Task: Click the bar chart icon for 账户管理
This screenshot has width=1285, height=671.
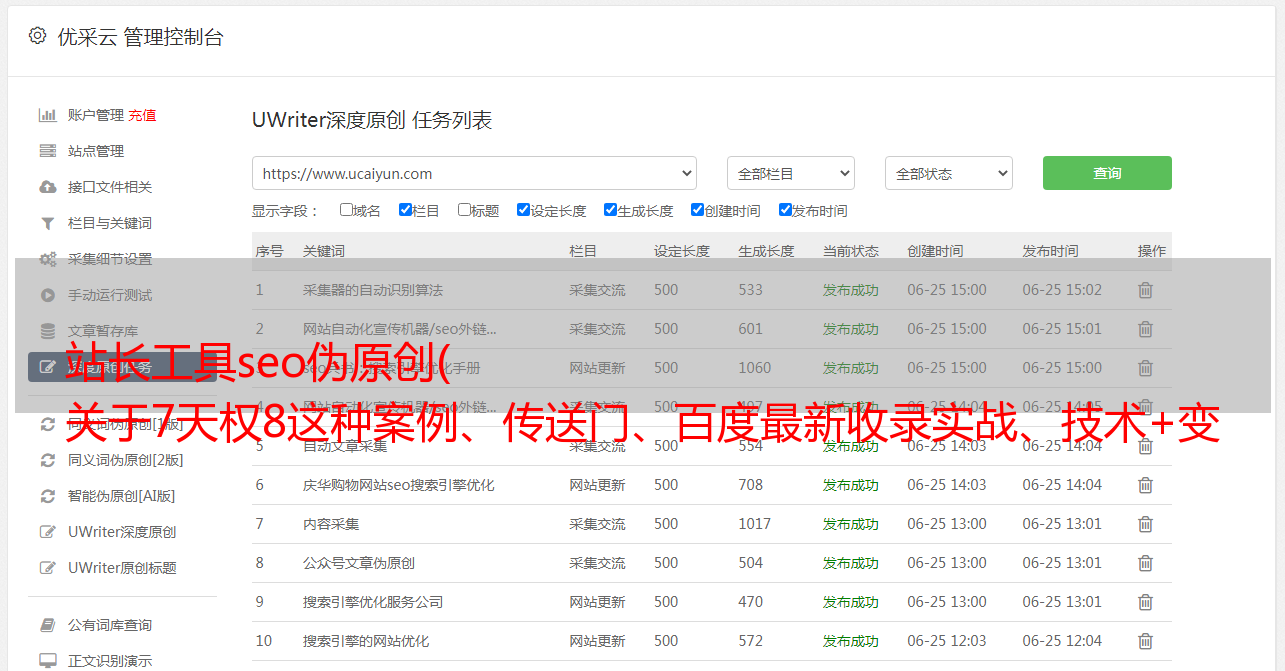Action: 47,115
